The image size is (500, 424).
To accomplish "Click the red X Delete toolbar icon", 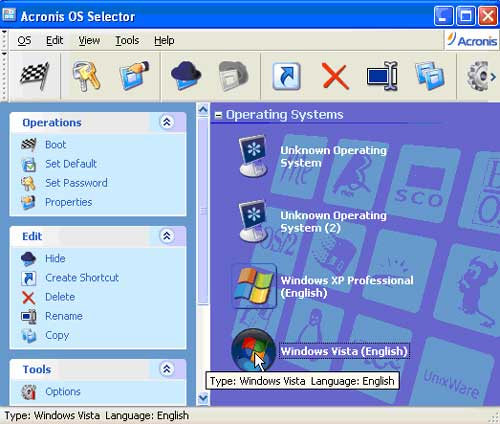I will [x=335, y=76].
